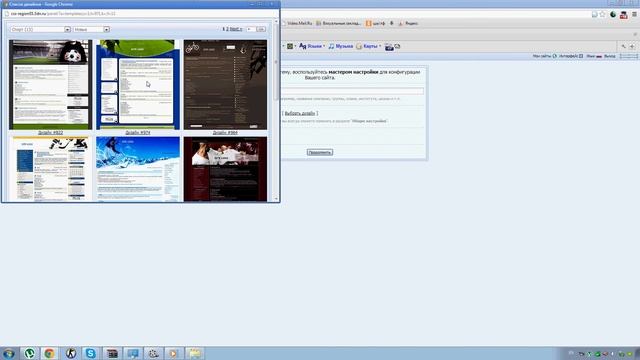This screenshot has height=360, width=640.
Task: Open the Карты toolbar item
Action: (369, 46)
